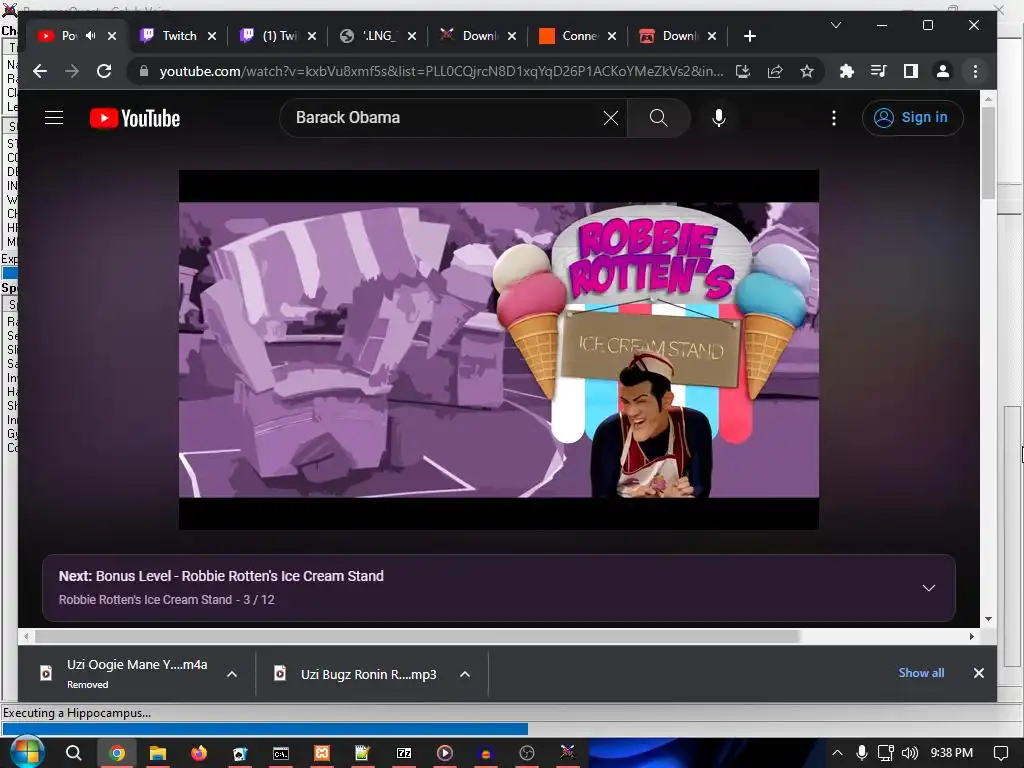
Task: Bookmark this page with the star icon
Action: (807, 71)
